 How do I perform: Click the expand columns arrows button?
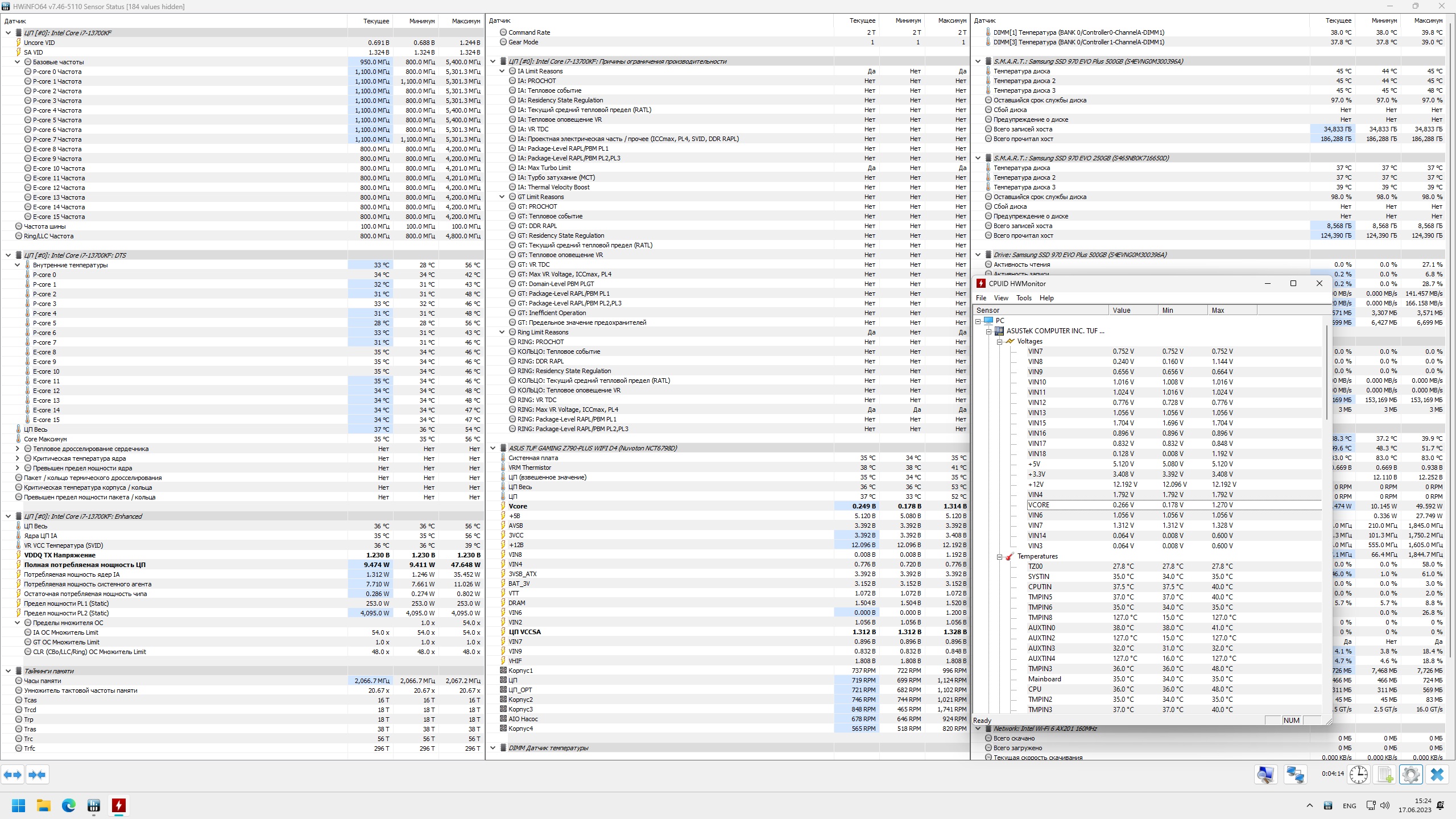tap(13, 775)
